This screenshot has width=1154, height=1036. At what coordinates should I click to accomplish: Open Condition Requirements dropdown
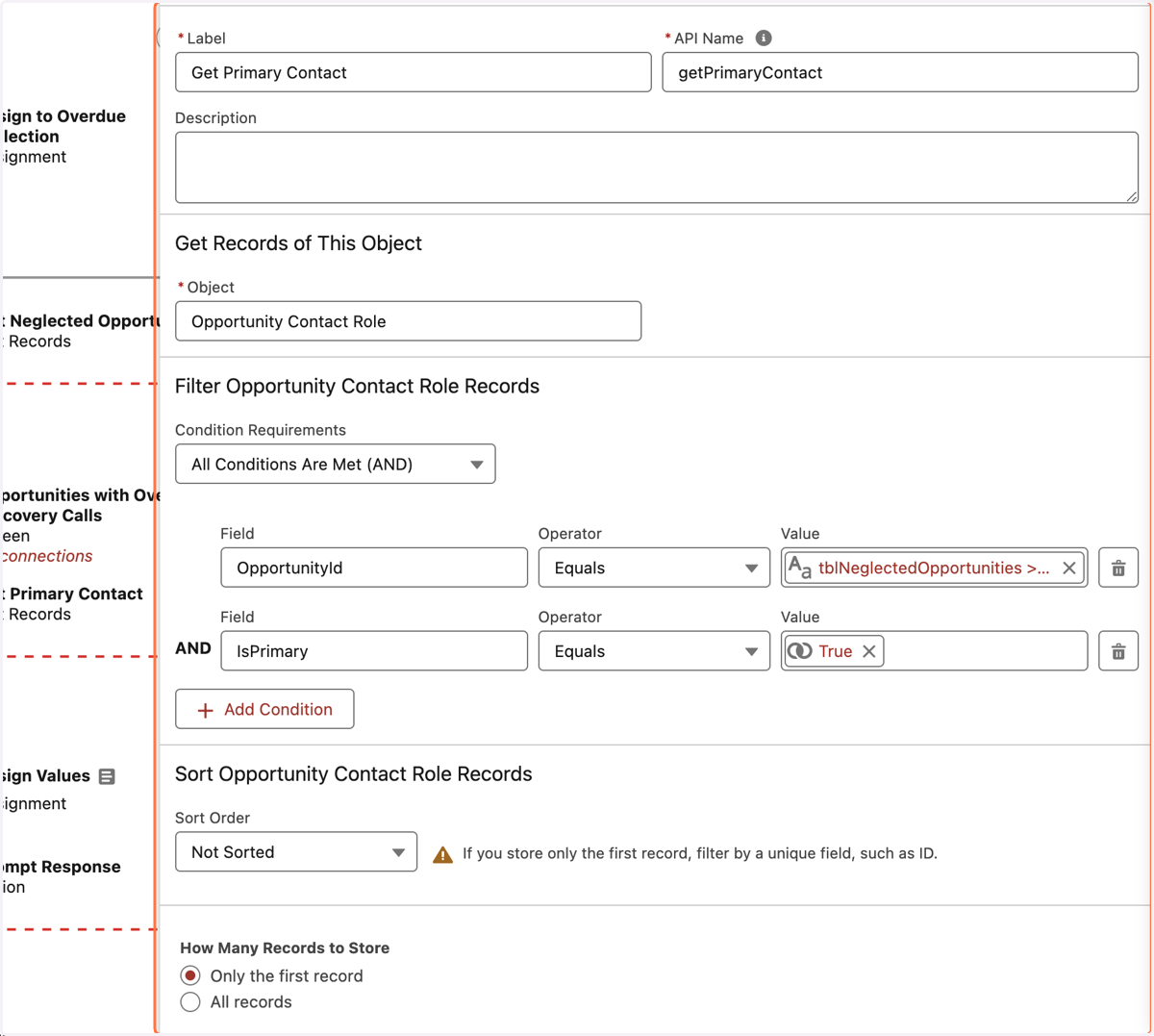[x=336, y=464]
